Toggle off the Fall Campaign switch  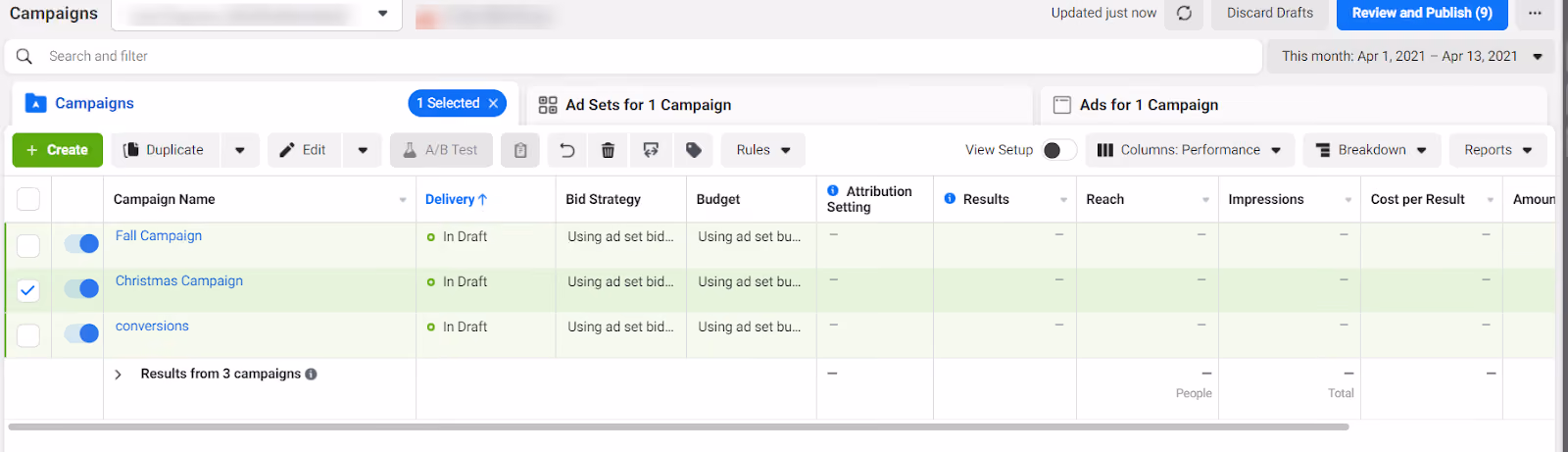(x=81, y=244)
